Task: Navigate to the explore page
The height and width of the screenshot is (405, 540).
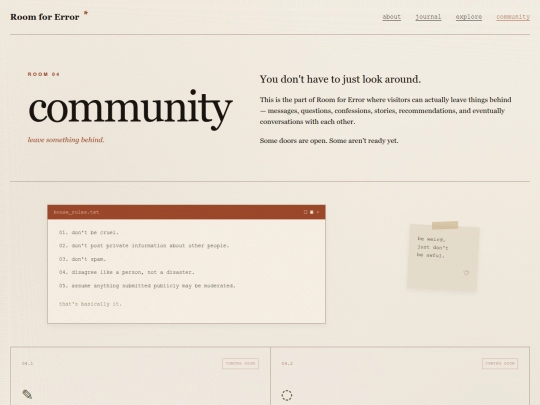Action: click(469, 17)
